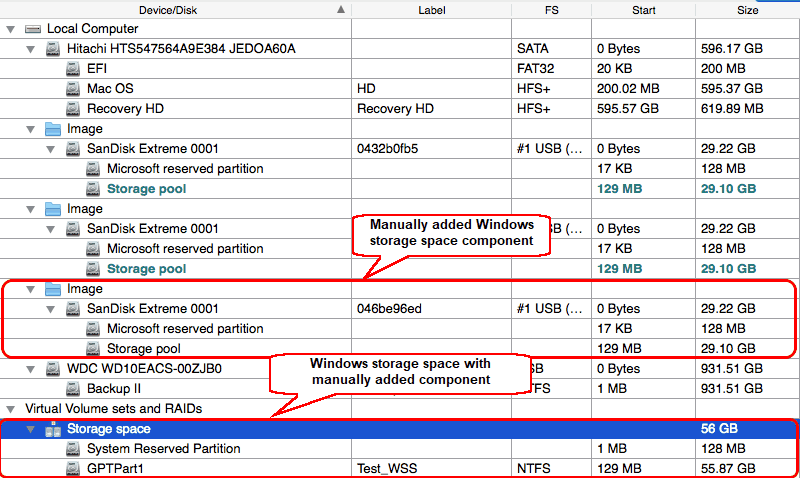Screen dimensions: 800x478
Task: Collapse the Local Computer tree node
Action: (12, 29)
